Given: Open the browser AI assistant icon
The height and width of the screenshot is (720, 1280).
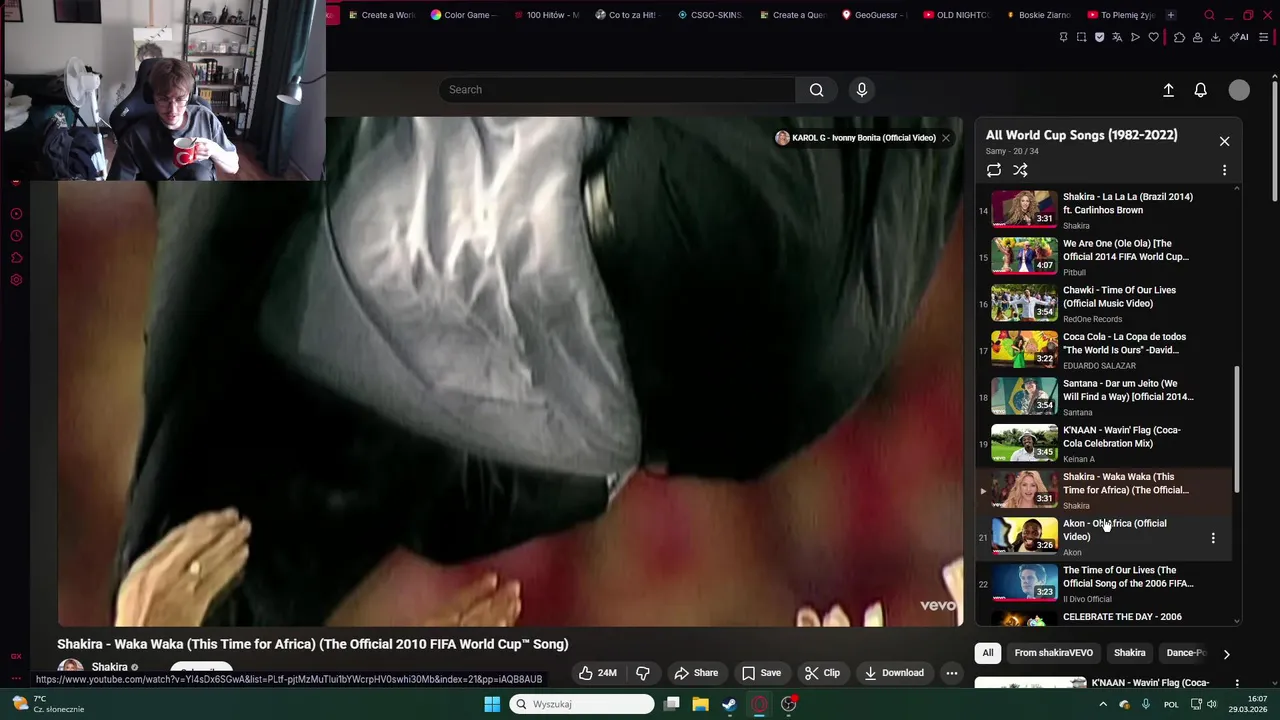Looking at the screenshot, I should click(1240, 37).
